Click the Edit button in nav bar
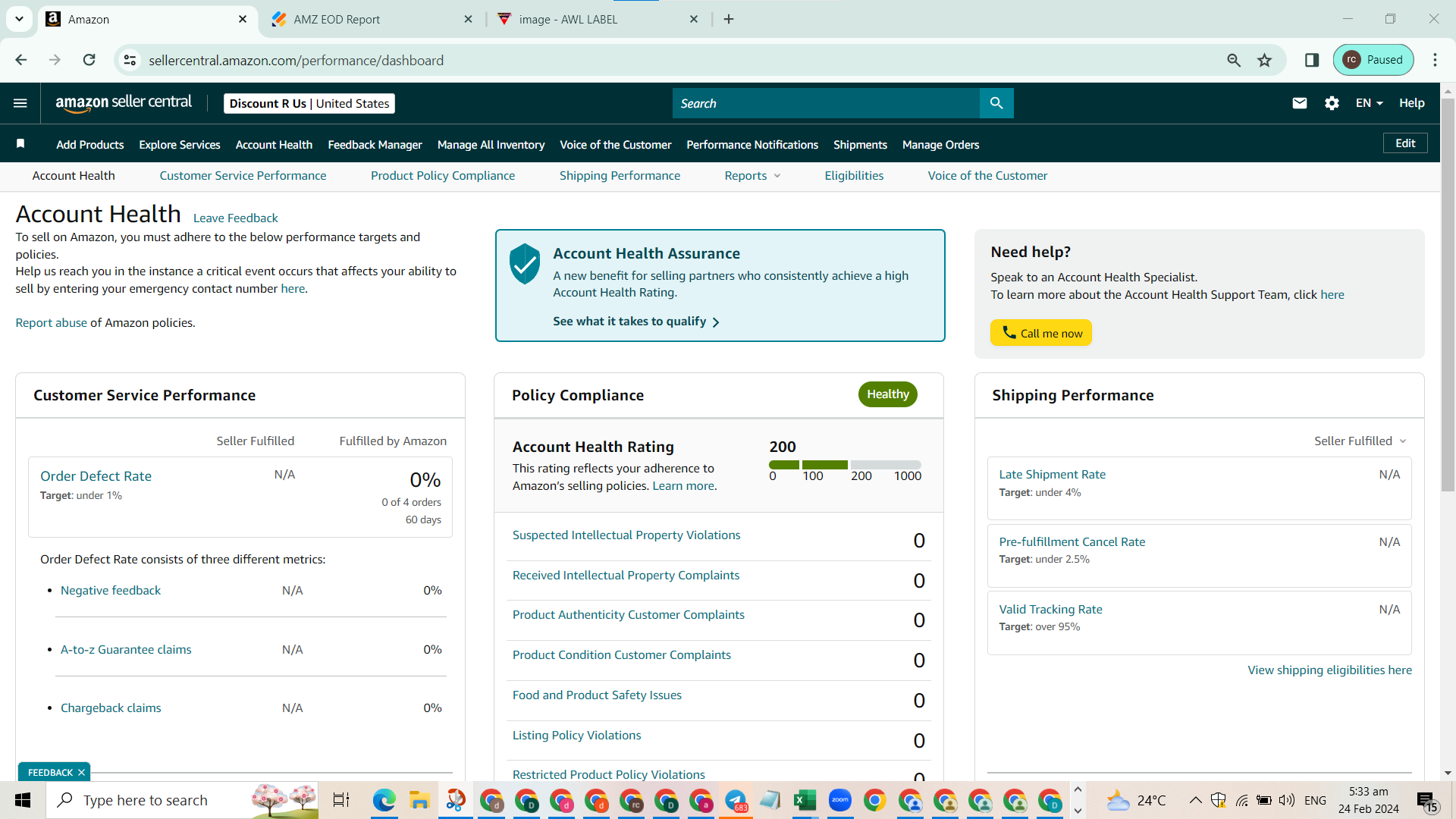1456x819 pixels. pos(1405,143)
